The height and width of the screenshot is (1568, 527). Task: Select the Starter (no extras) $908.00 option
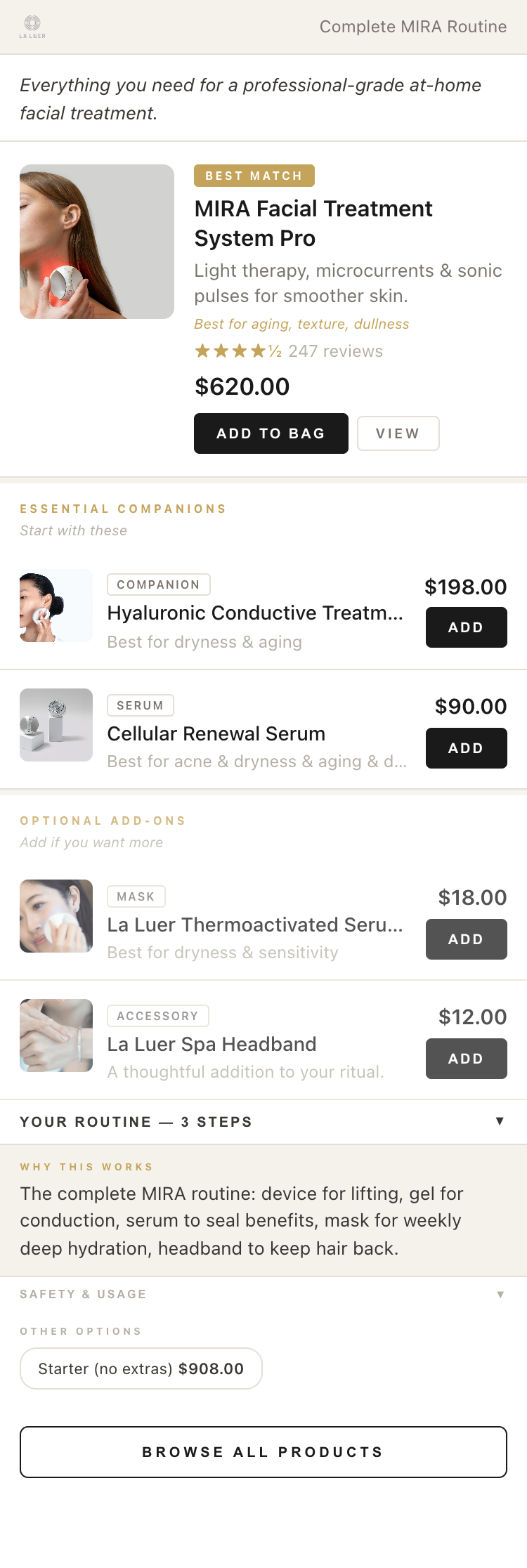pos(141,1368)
